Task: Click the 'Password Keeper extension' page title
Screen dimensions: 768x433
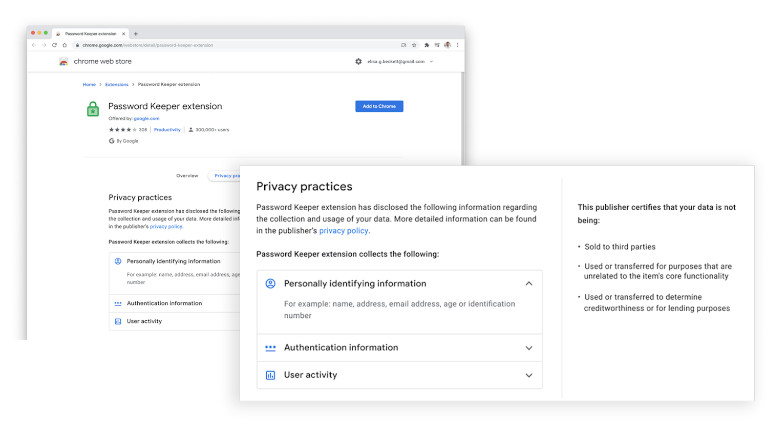Action: [x=165, y=106]
